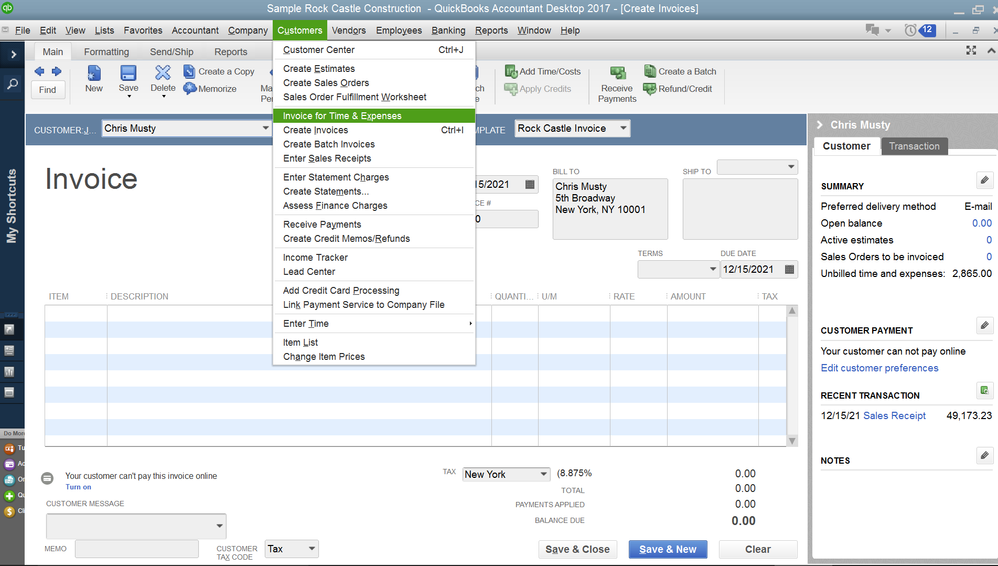Screen dimensions: 998x566
Task: Open the Rock Castle Invoice template dropdown
Action: [x=623, y=128]
